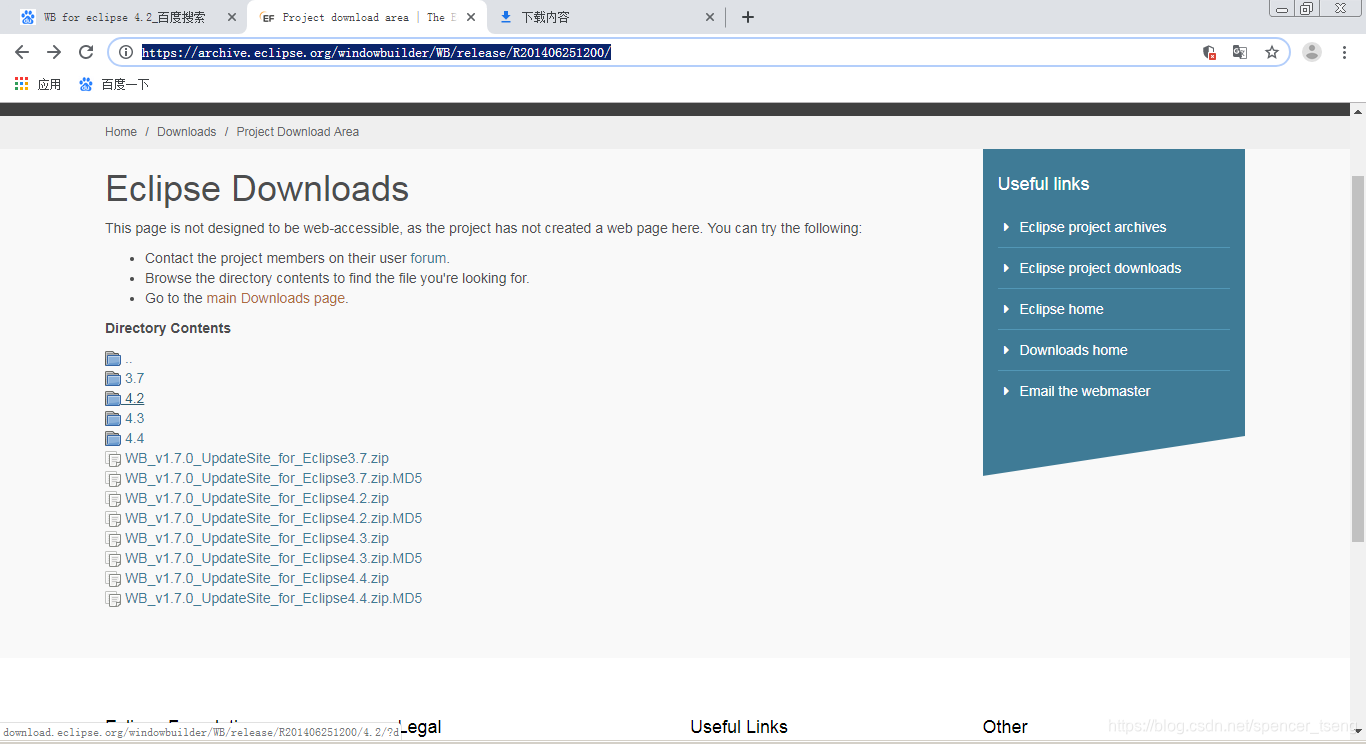The width and height of the screenshot is (1366, 744).
Task: Open a new tab with plus icon
Action: point(748,17)
